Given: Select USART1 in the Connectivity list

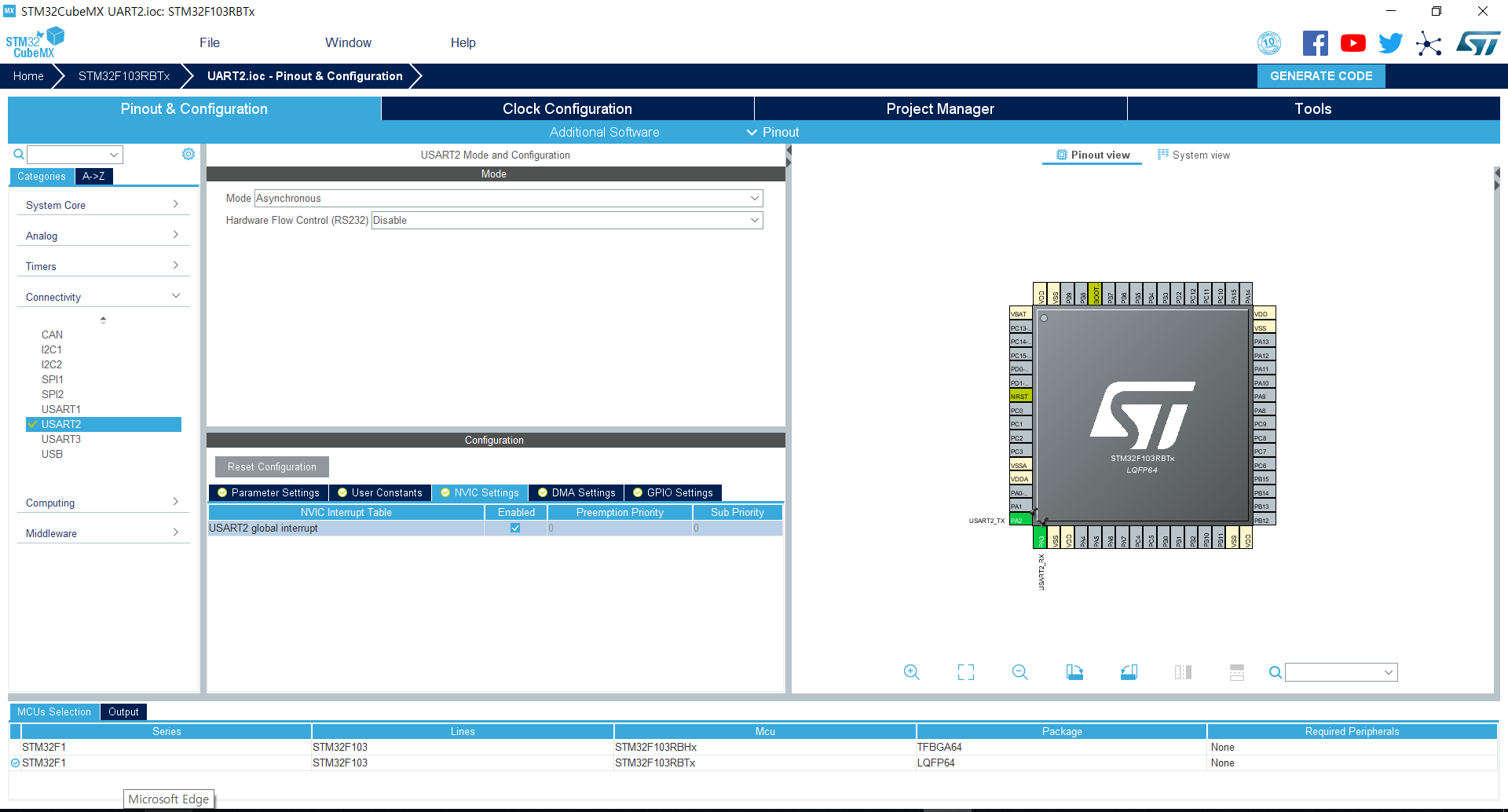Looking at the screenshot, I should [x=61, y=409].
